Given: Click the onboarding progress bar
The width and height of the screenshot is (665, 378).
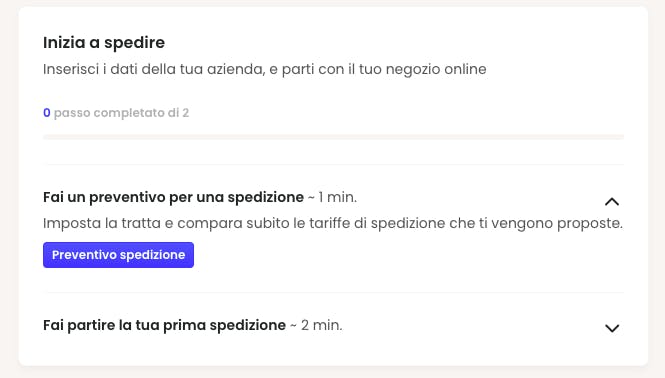Looking at the screenshot, I should click(x=333, y=137).
